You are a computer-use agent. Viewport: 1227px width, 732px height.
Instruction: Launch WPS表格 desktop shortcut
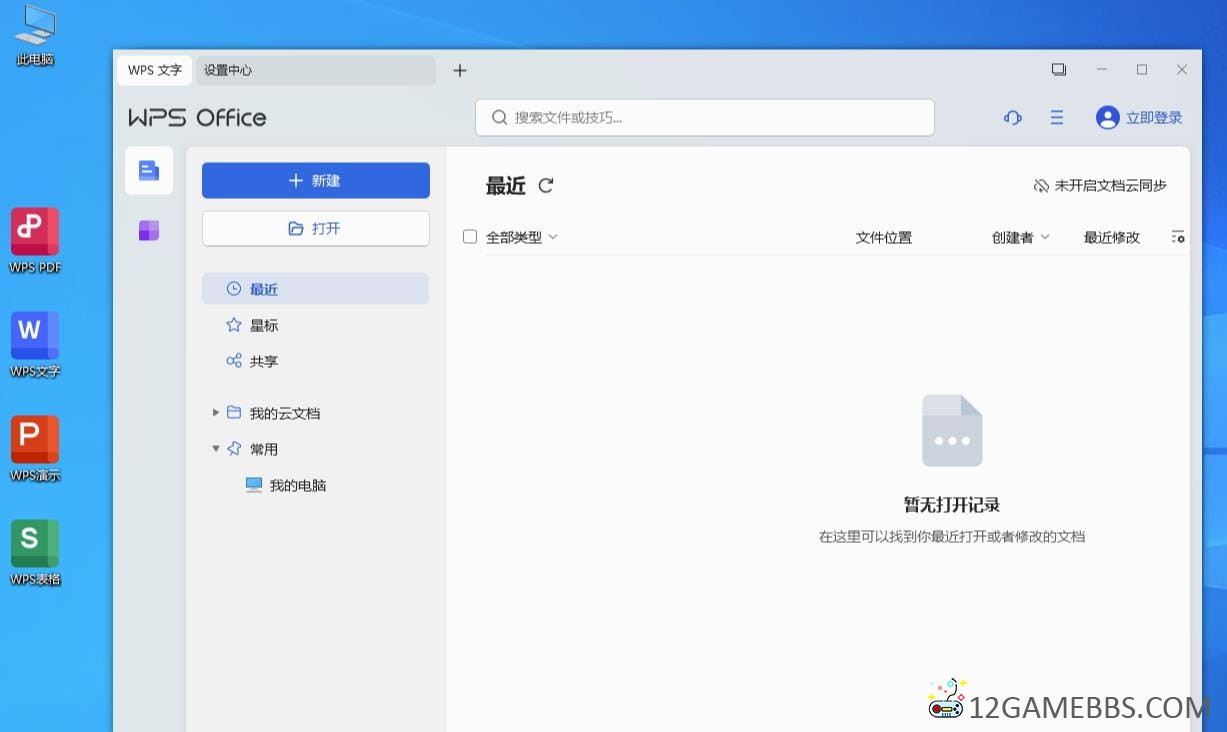point(35,552)
